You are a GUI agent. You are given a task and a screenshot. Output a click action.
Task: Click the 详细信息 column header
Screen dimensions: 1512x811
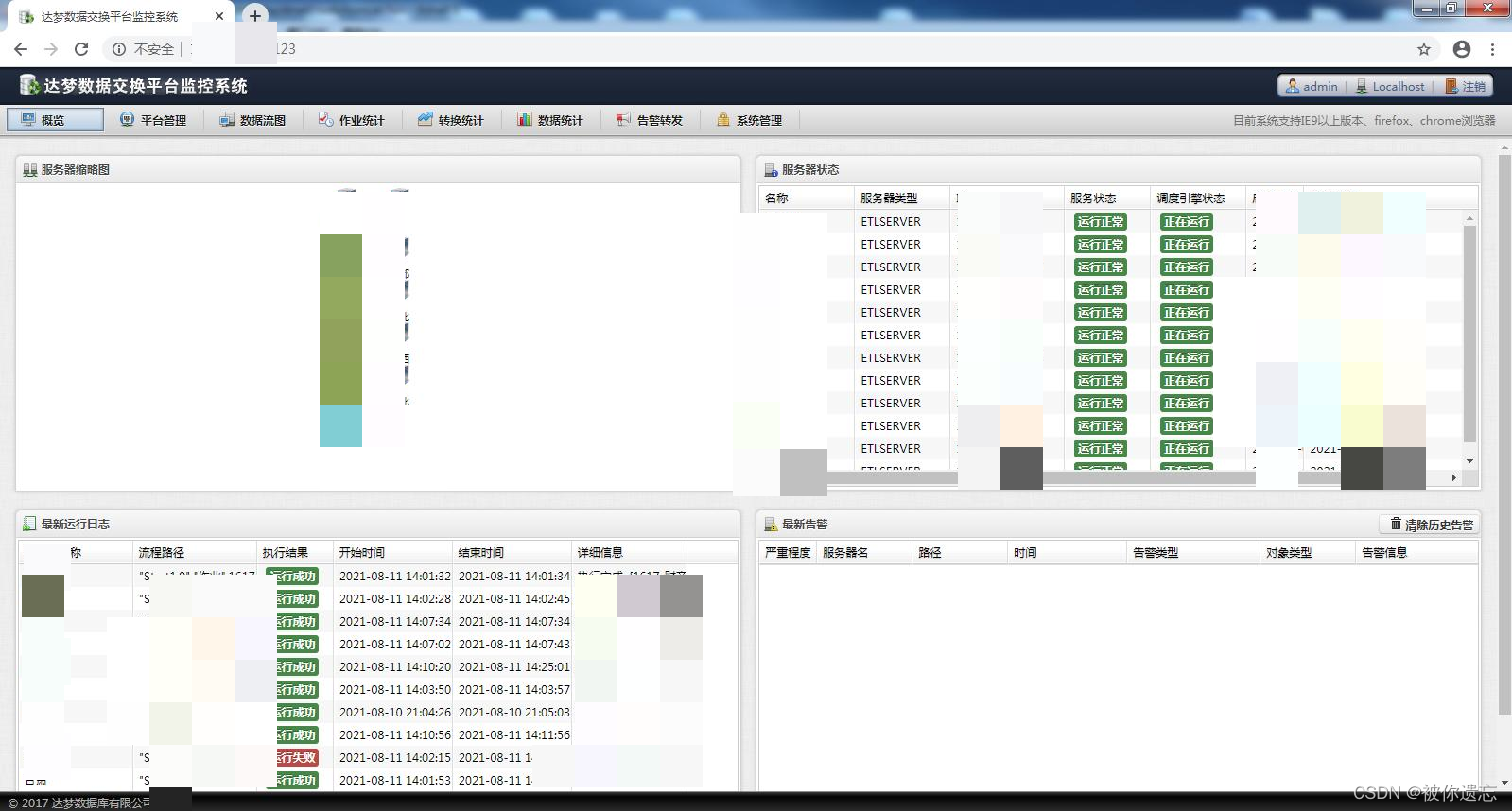(x=629, y=553)
